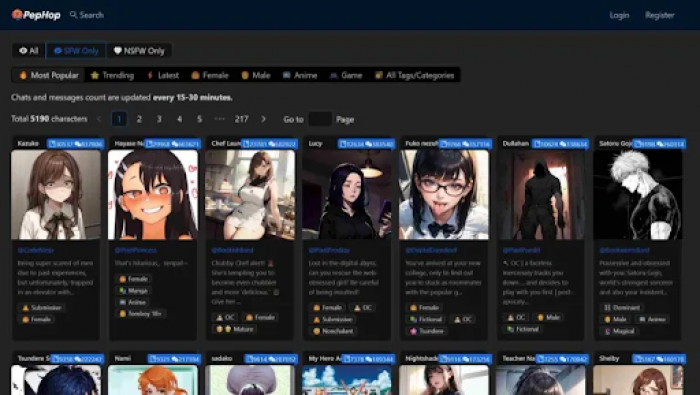
Task: Open Chef Laura character thumbnail
Action: click(x=250, y=195)
